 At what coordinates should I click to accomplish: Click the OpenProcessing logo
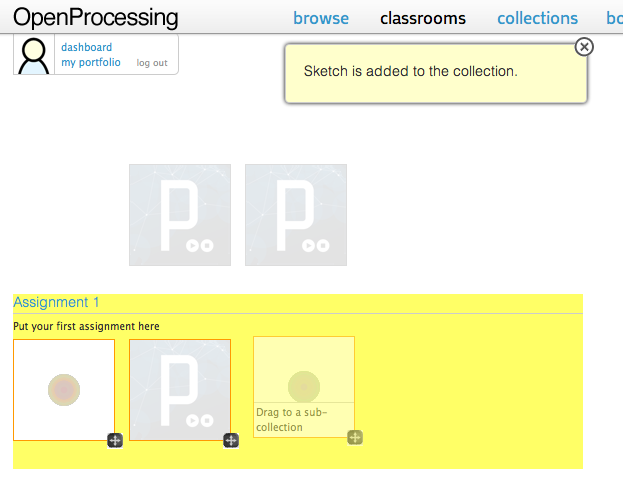(x=96, y=18)
